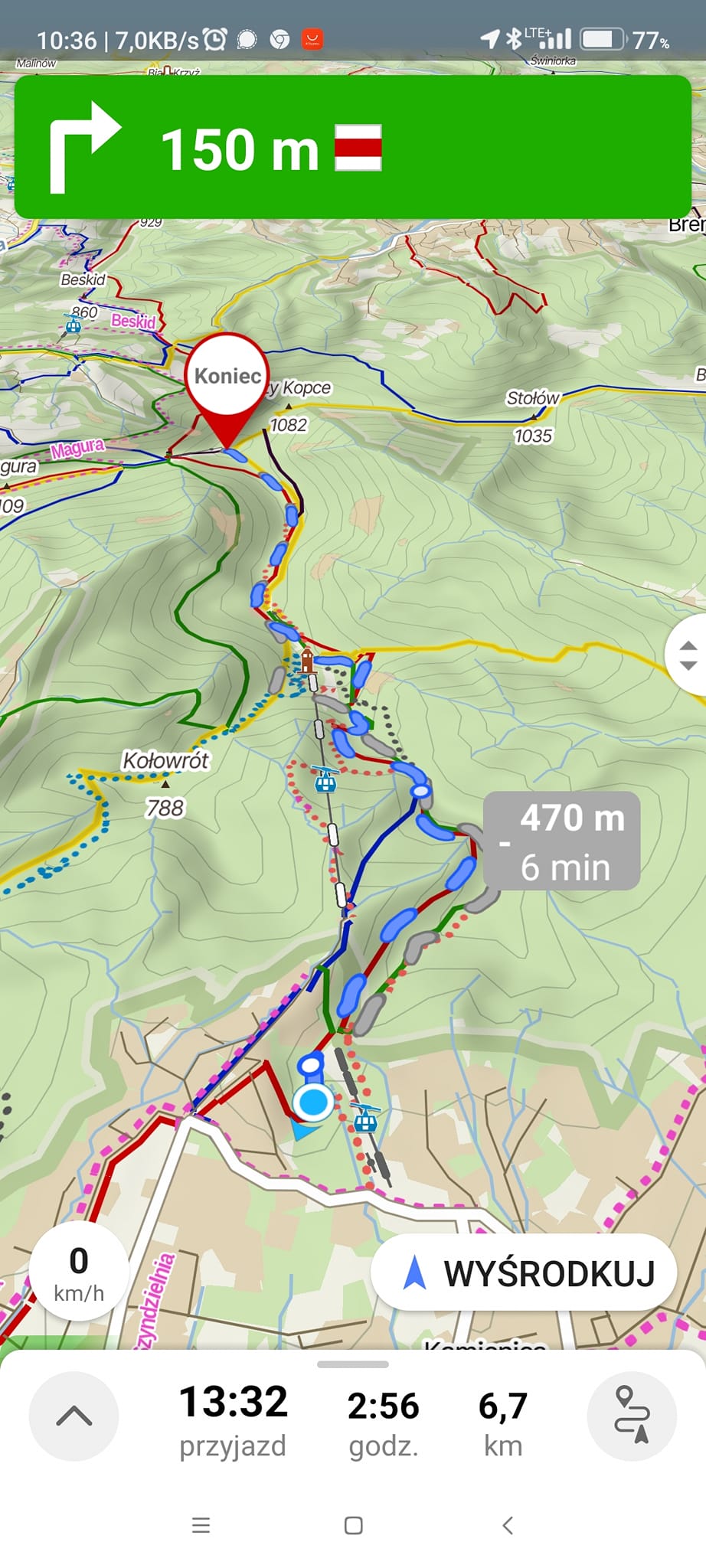This screenshot has height=1568, width=706.
Task: Tap the blue current location dot
Action: (x=313, y=1102)
